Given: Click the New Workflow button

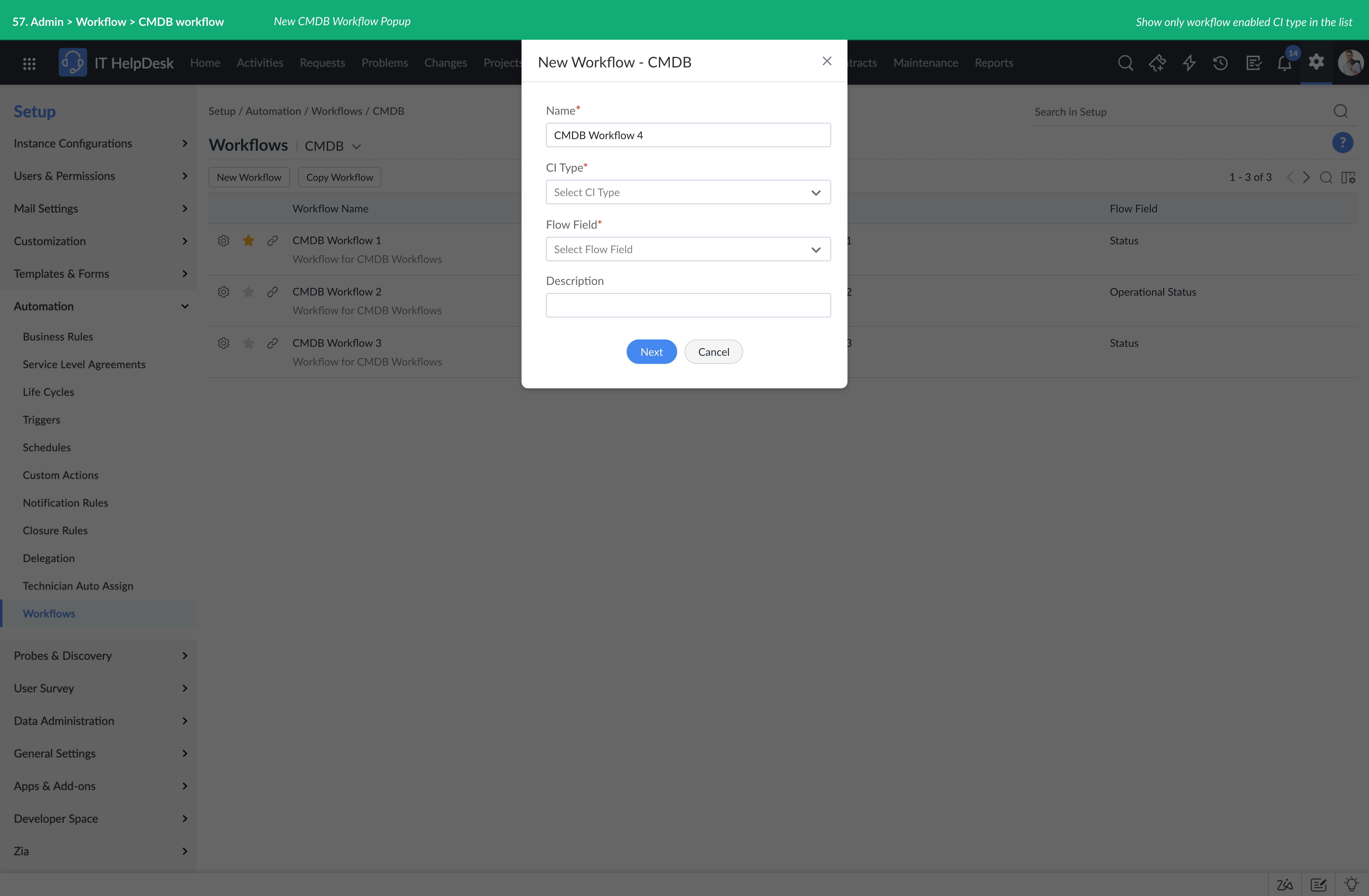Looking at the screenshot, I should (x=249, y=177).
